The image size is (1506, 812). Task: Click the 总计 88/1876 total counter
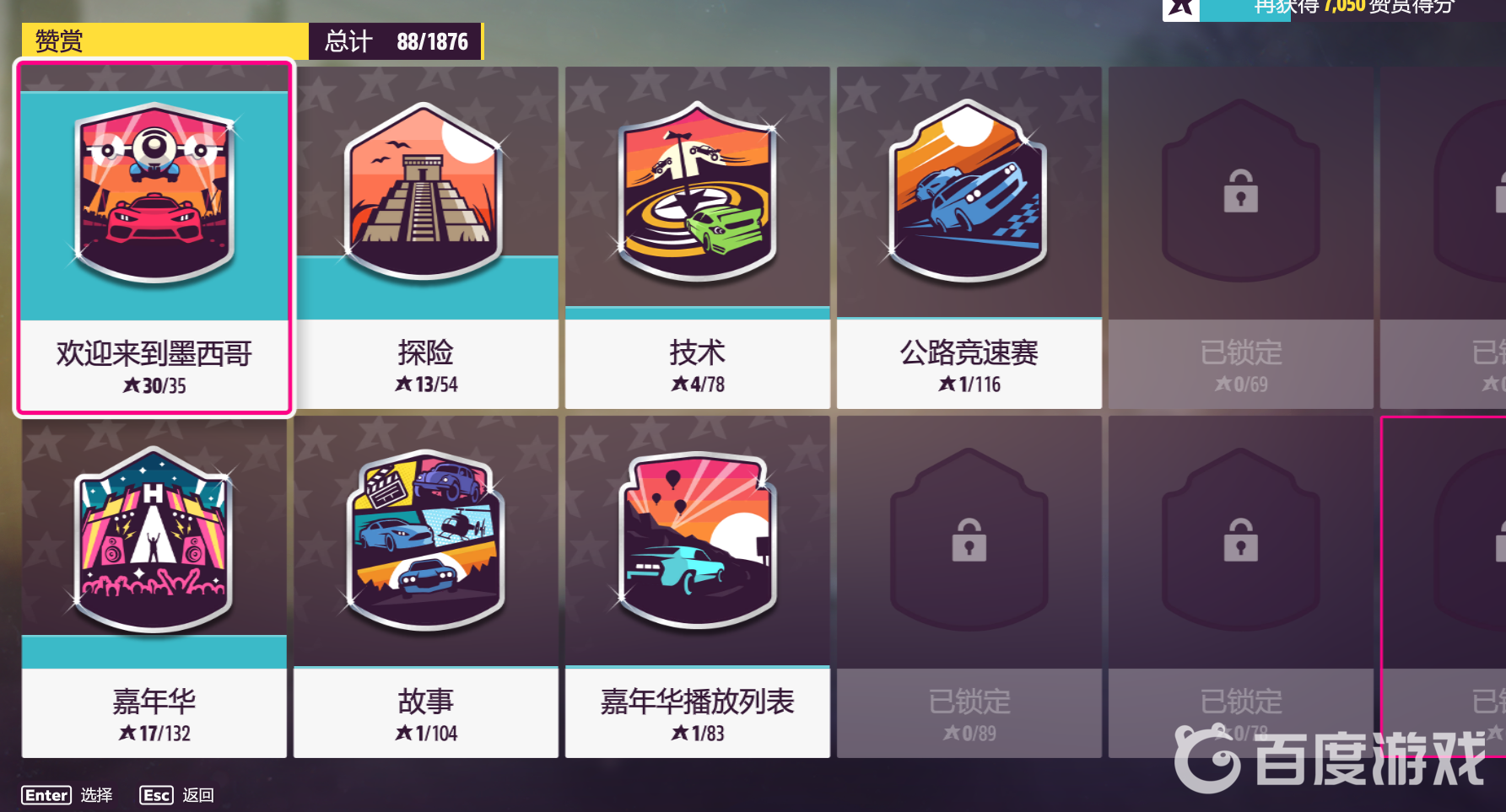click(x=396, y=41)
